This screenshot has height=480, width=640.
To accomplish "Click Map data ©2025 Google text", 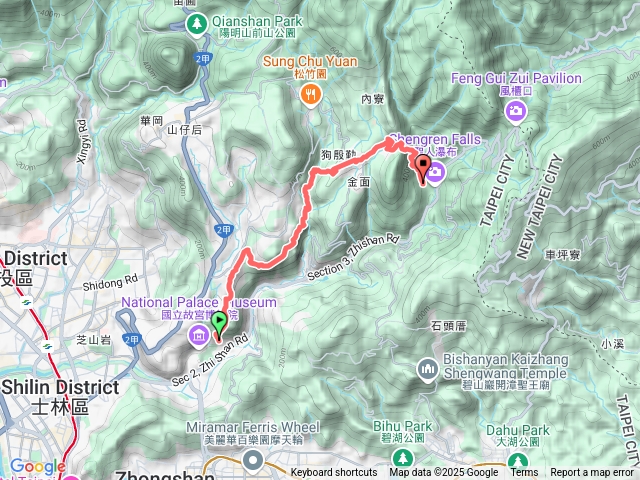I will tap(444, 473).
